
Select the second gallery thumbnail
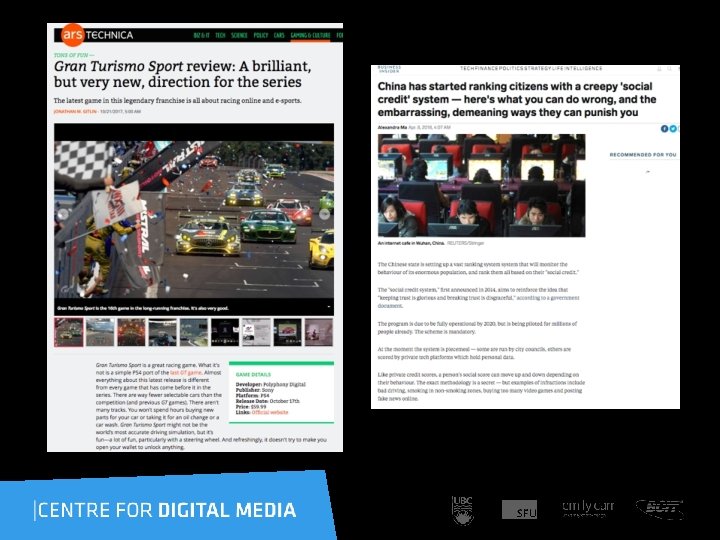[100, 332]
